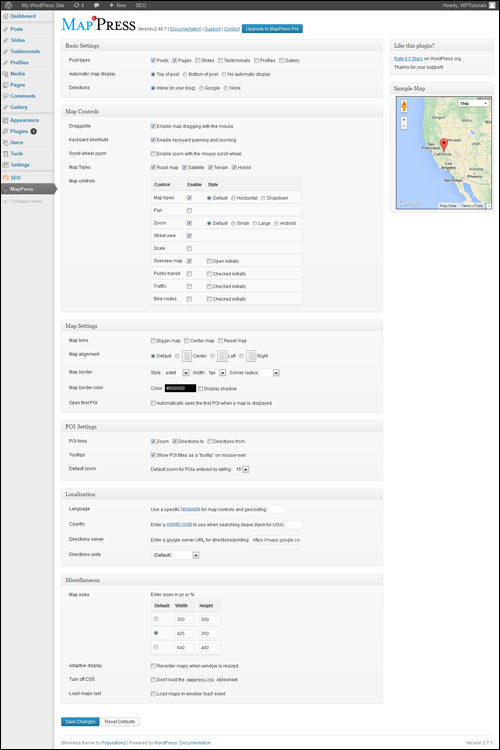Click the MapPress icon in sidebar
This screenshot has width=500, height=750.
pos(6,189)
